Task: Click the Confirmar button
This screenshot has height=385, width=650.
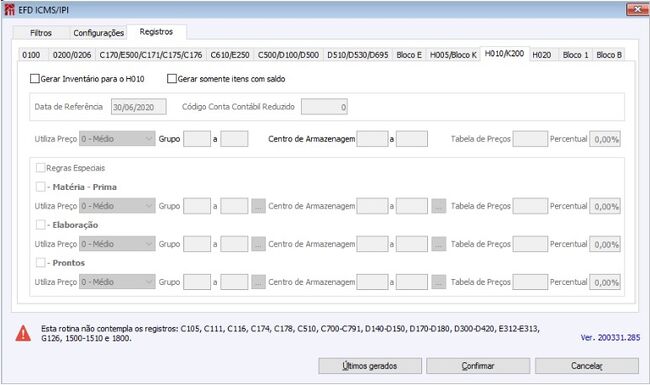Action: 478,366
